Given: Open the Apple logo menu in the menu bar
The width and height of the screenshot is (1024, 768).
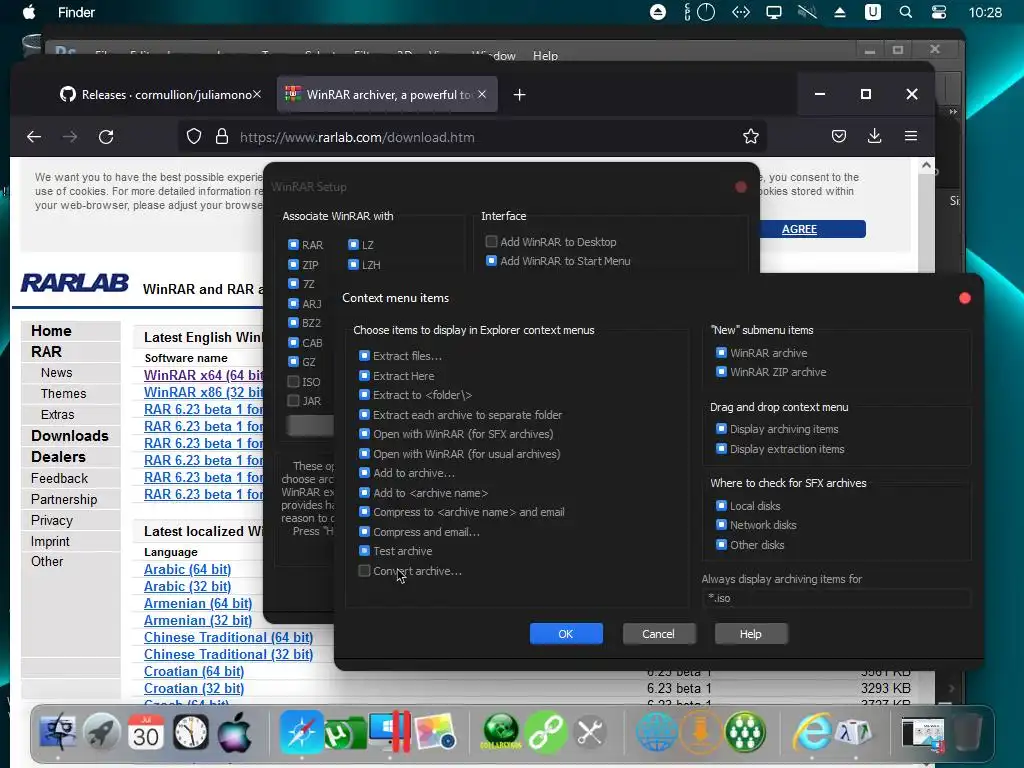Looking at the screenshot, I should click(x=29, y=12).
